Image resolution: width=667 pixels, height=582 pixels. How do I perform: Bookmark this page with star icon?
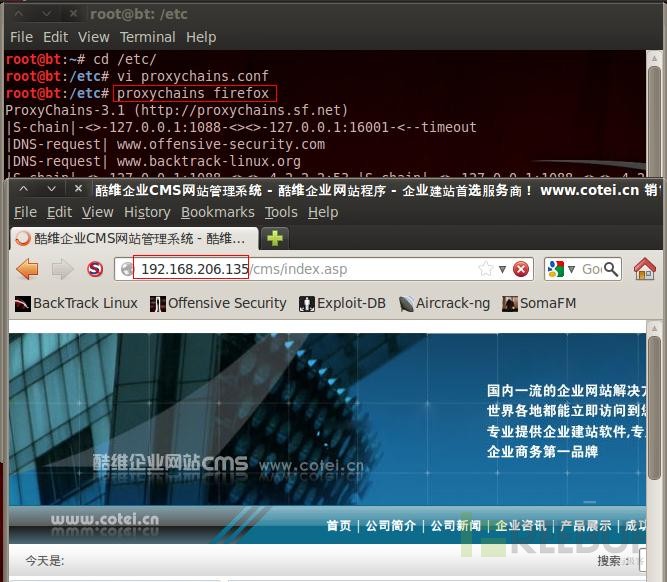pyautogui.click(x=485, y=269)
